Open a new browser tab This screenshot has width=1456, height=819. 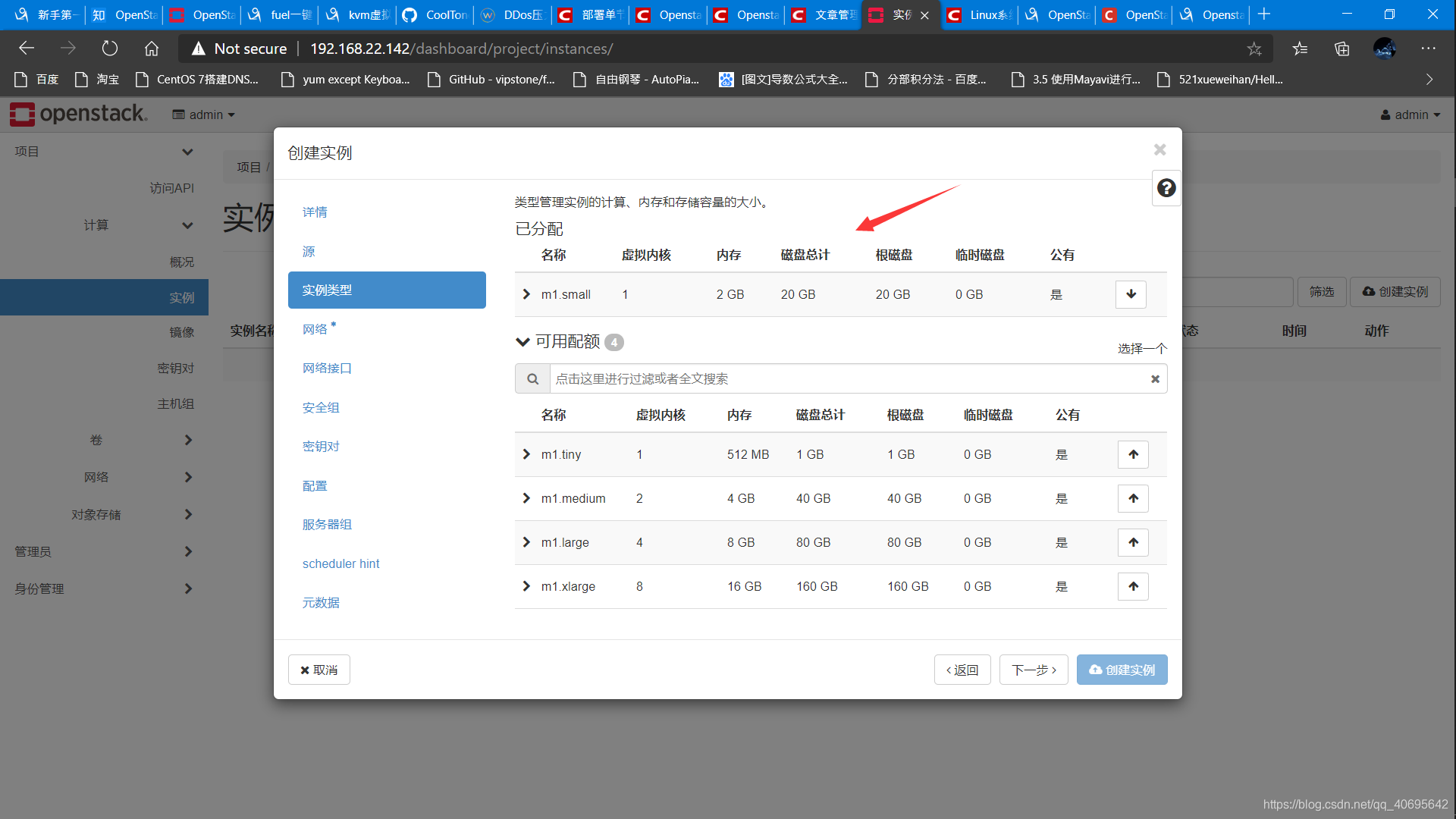coord(1263,14)
